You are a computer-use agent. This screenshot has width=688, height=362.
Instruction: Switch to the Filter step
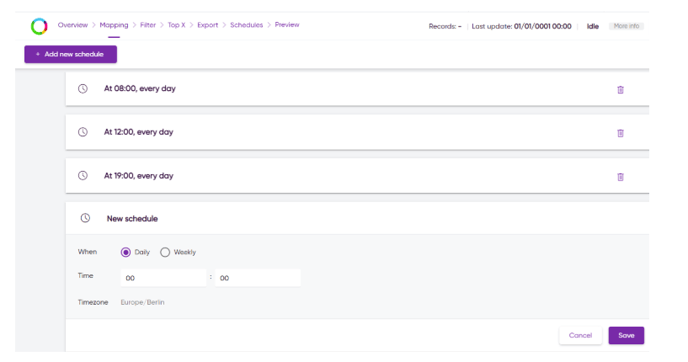click(x=148, y=25)
